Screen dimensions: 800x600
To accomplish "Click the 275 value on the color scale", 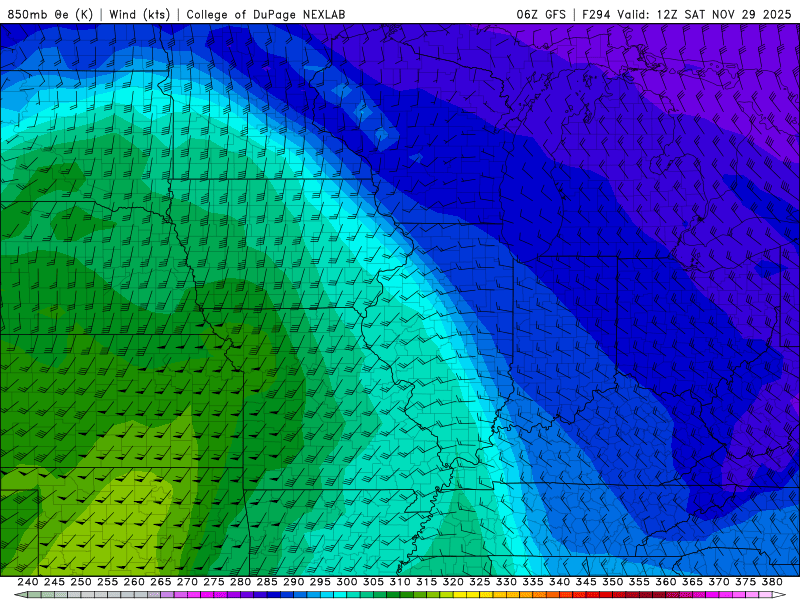I will pos(214,582).
